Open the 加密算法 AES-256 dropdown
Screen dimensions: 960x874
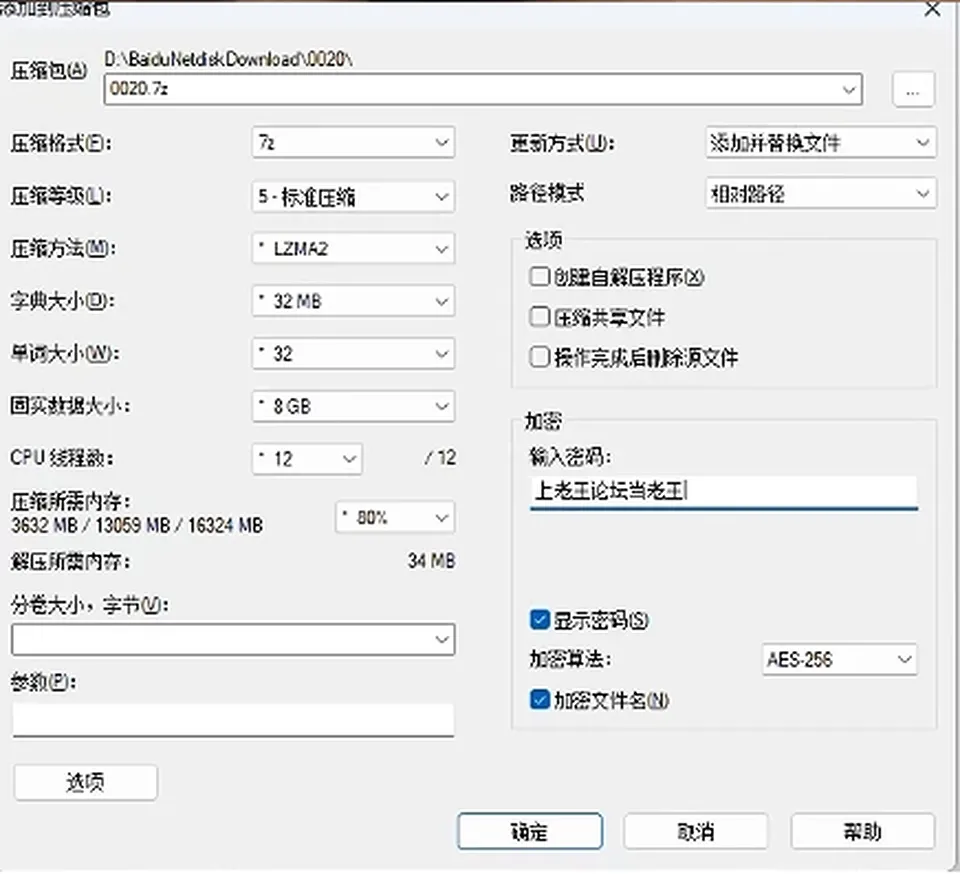click(x=839, y=659)
